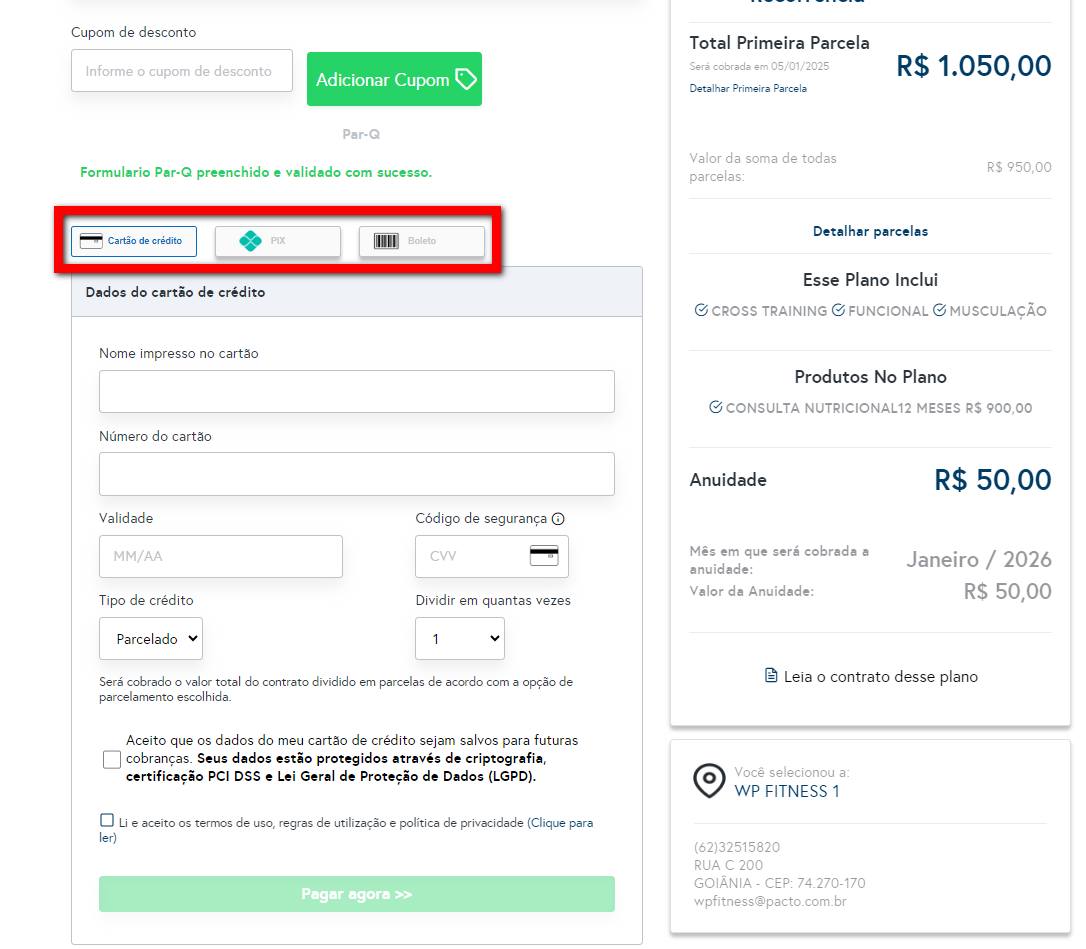Expand Detalhar parcelas section
This screenshot has width=1086, height=949.
tap(870, 231)
